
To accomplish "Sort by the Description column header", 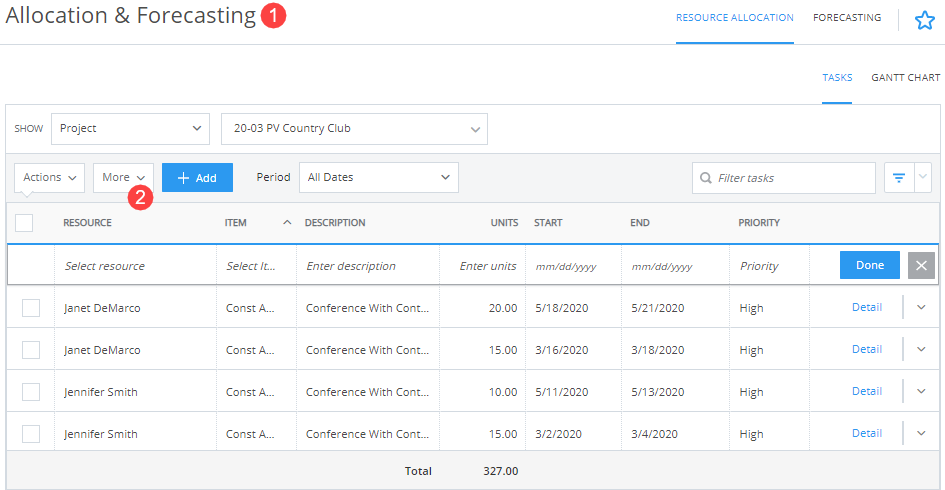I will 335,223.
